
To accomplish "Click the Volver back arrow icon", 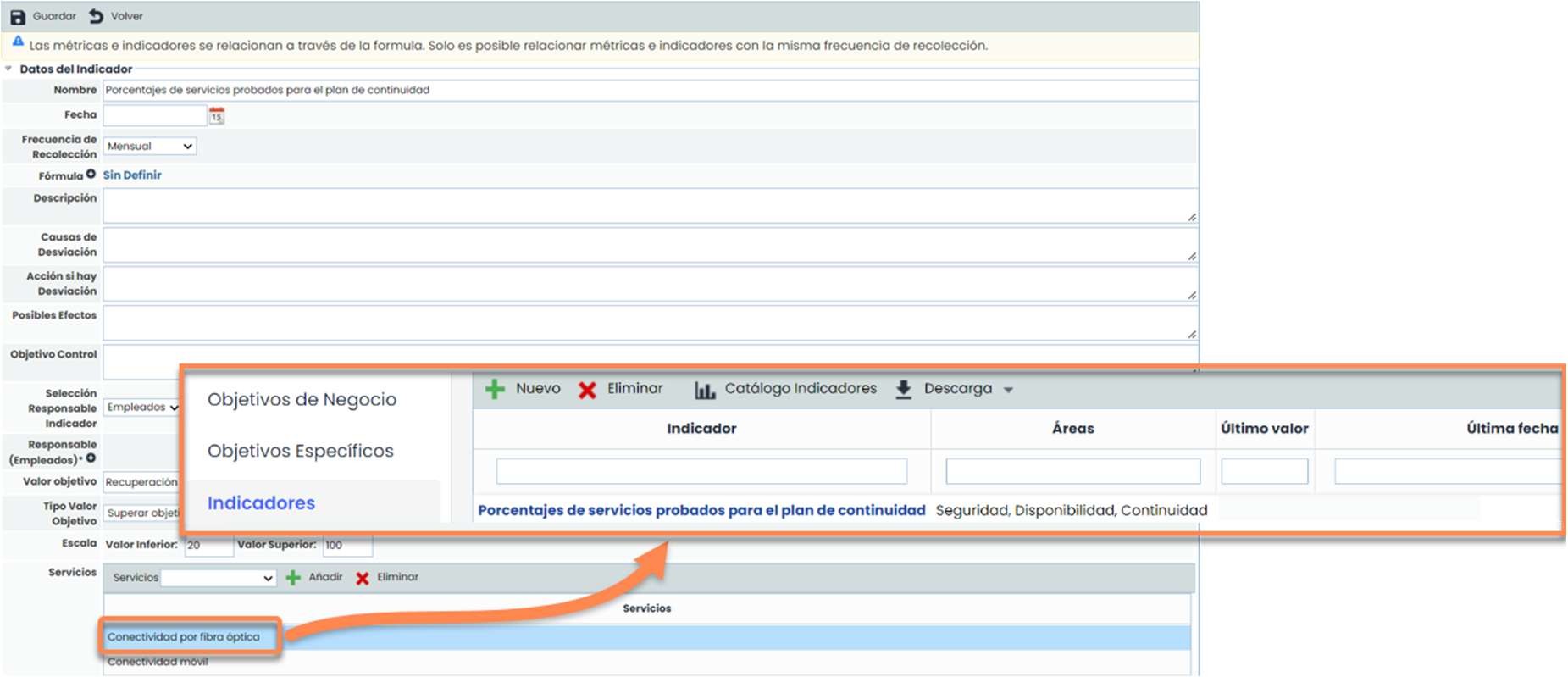I will [x=97, y=16].
